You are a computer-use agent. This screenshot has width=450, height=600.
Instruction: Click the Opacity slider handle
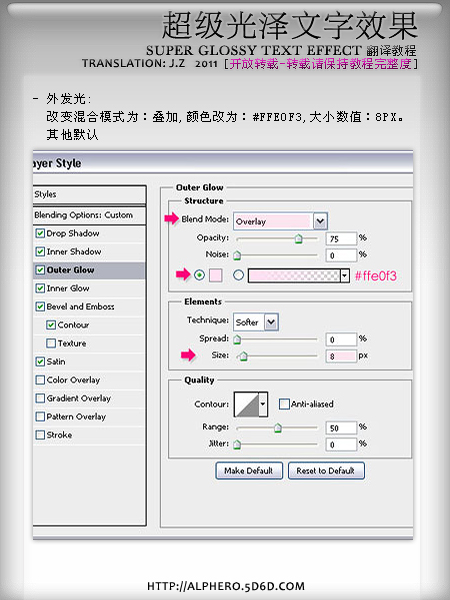coord(298,239)
